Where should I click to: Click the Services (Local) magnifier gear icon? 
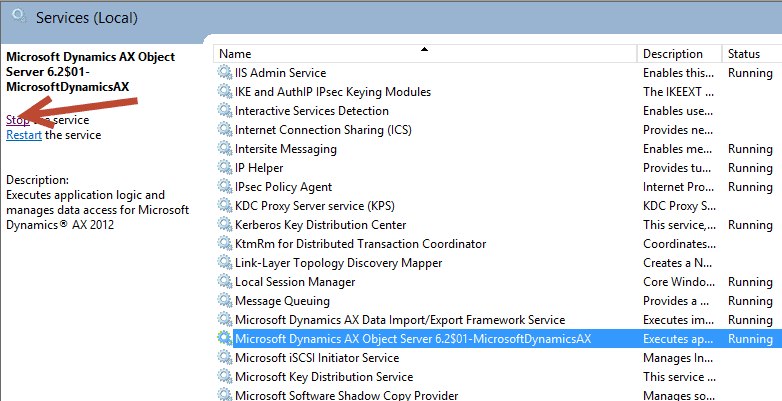point(19,17)
